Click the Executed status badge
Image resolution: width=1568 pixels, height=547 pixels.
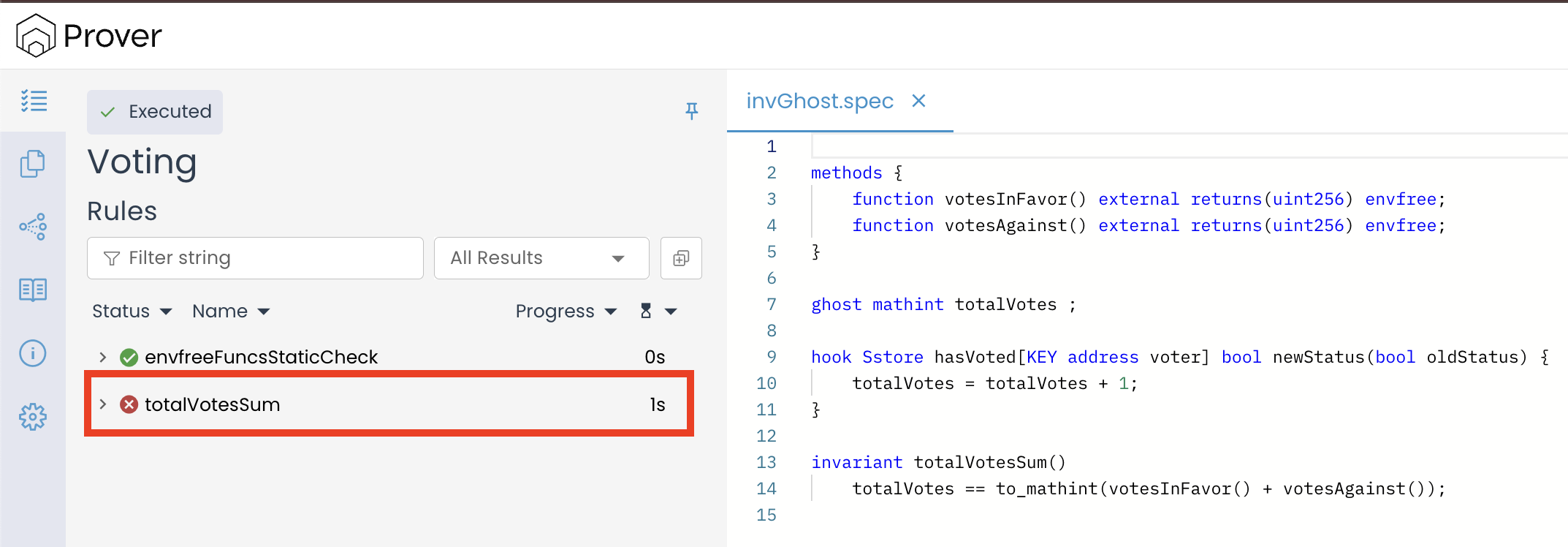155,112
